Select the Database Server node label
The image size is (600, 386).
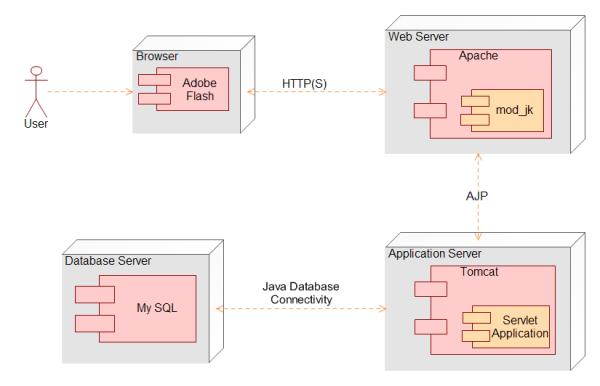(x=108, y=261)
